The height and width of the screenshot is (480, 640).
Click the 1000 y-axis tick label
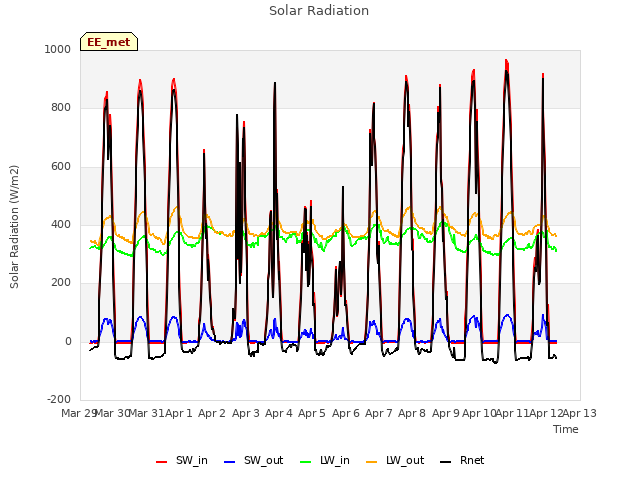(58, 49)
